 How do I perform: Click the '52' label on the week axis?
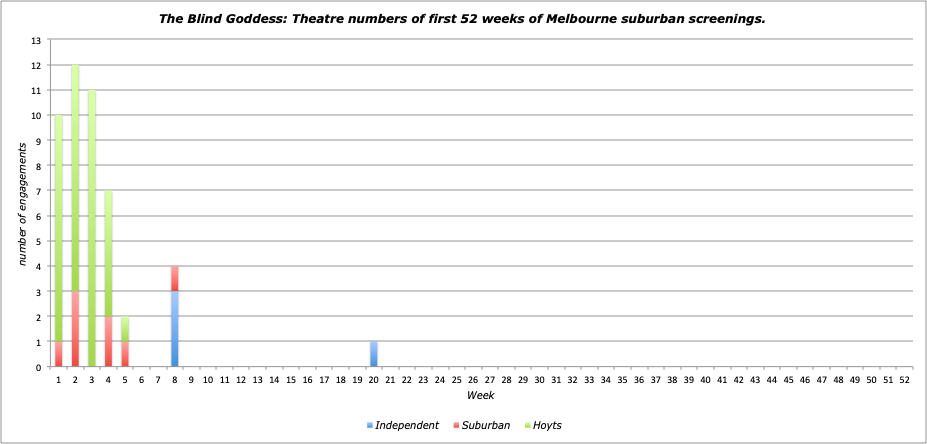click(x=904, y=380)
